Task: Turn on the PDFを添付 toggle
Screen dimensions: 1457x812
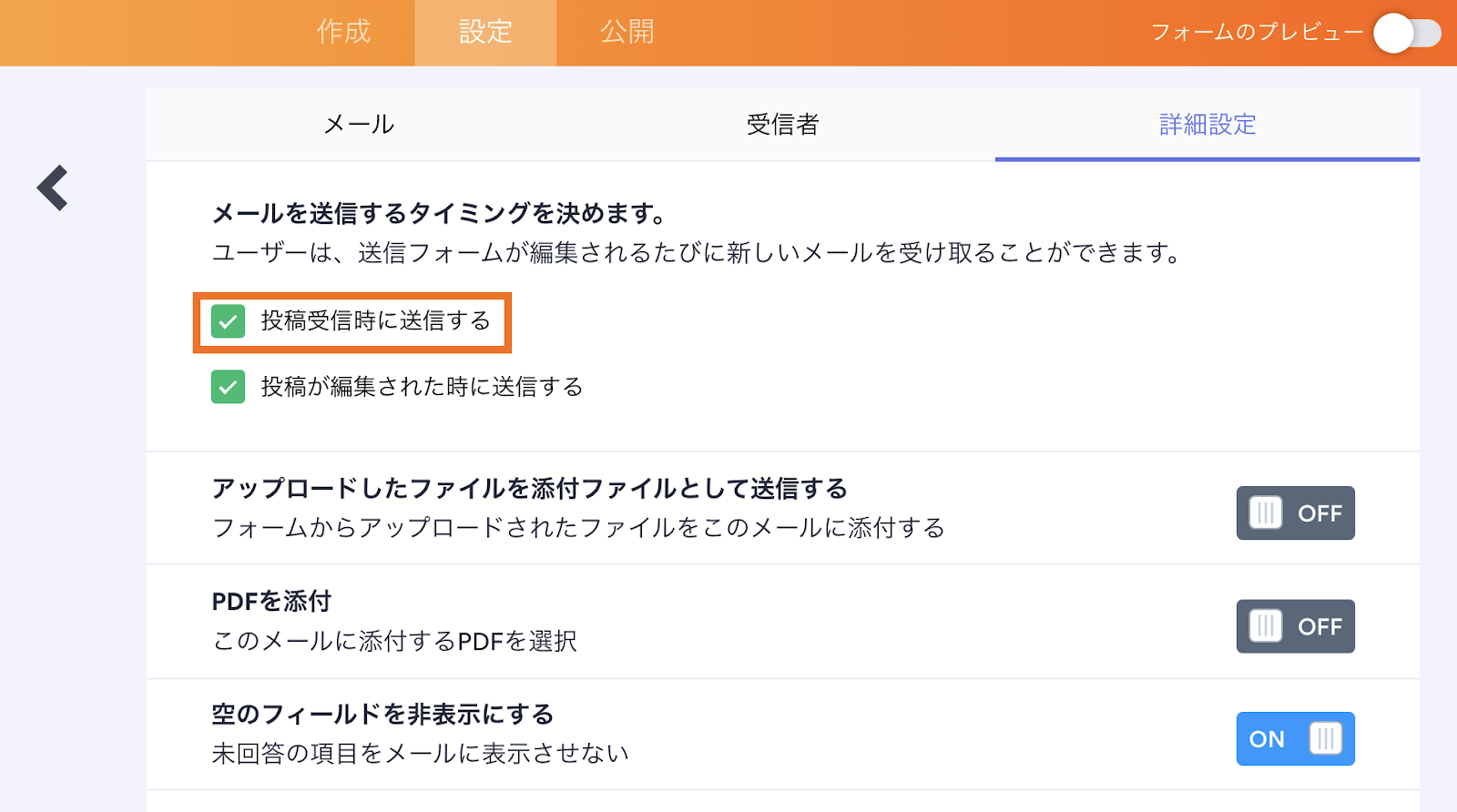Action: 1295,626
